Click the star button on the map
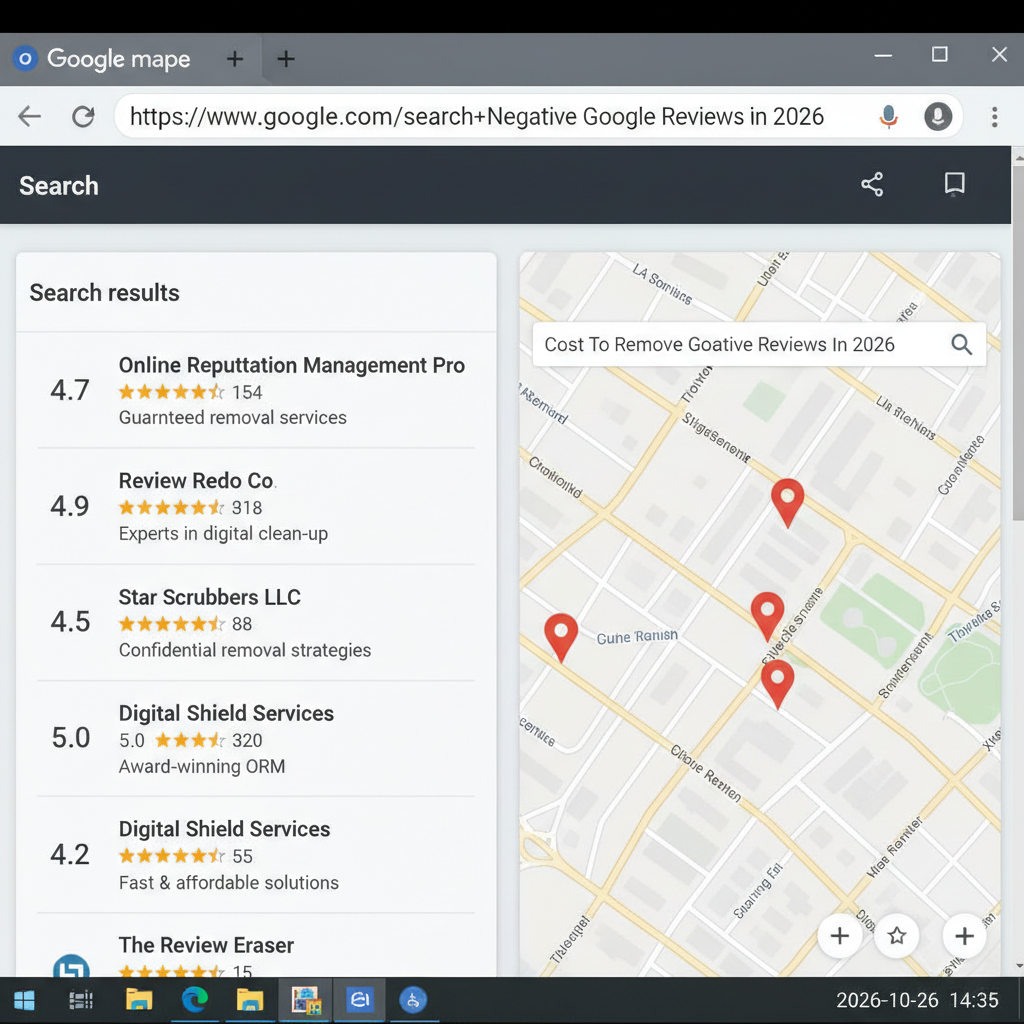1024x1024 pixels. point(897,935)
